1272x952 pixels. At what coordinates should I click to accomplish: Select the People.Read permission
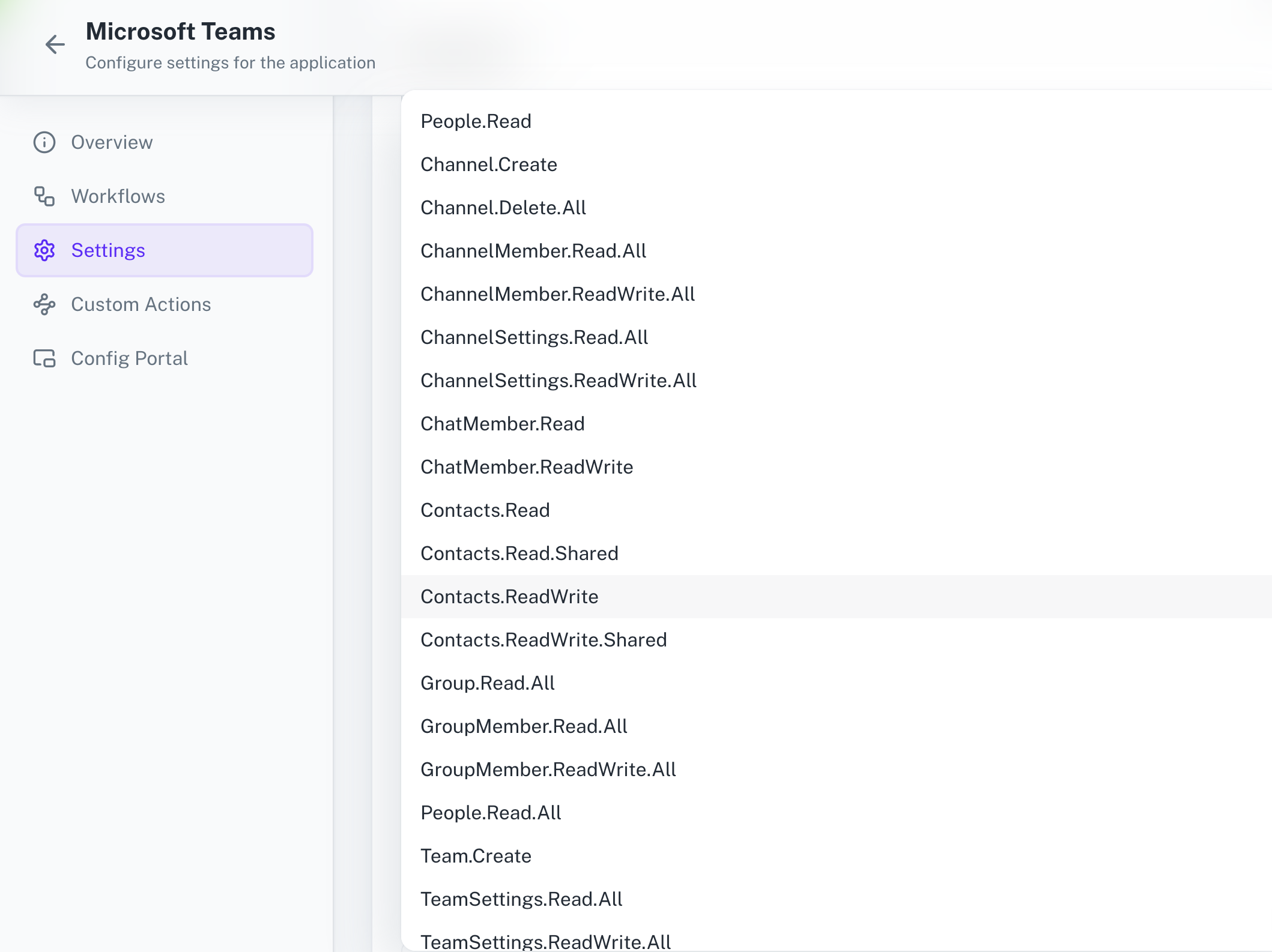pyautogui.click(x=476, y=121)
